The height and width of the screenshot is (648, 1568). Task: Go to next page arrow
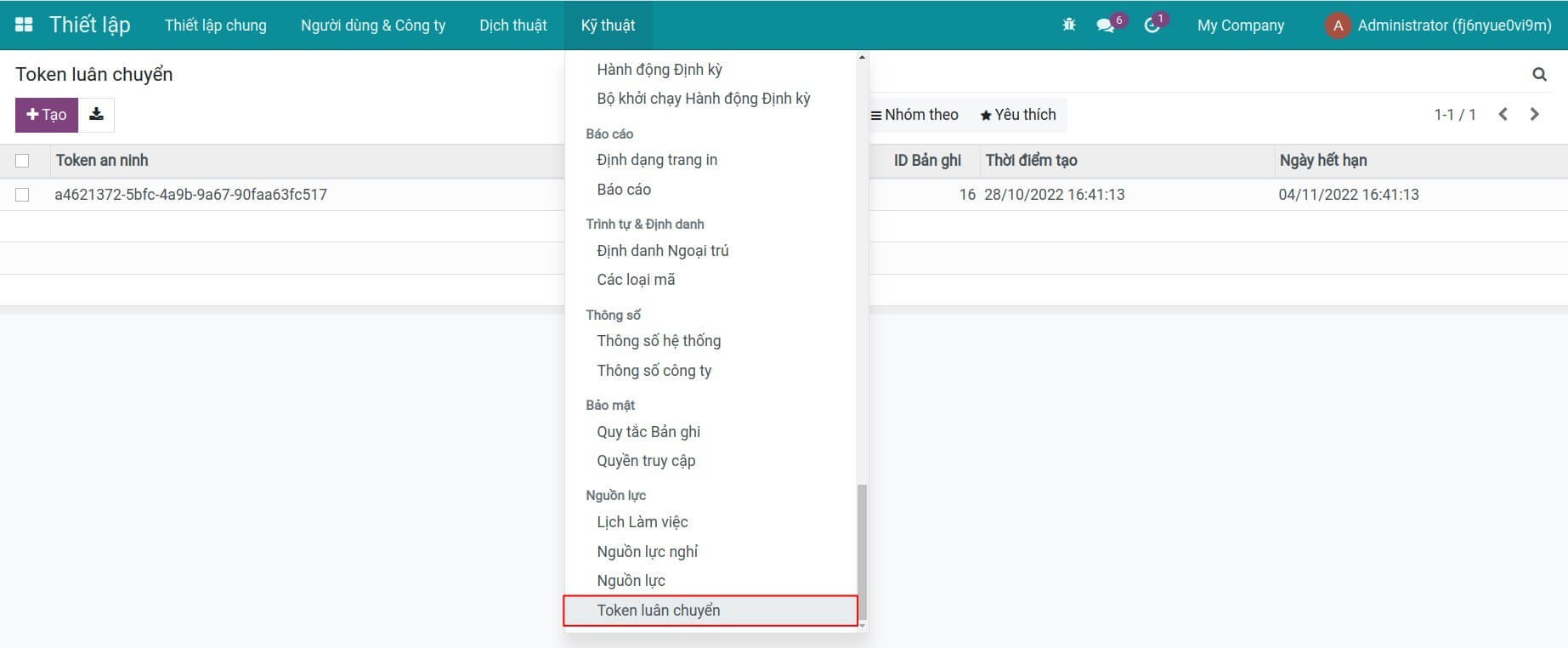(1535, 115)
